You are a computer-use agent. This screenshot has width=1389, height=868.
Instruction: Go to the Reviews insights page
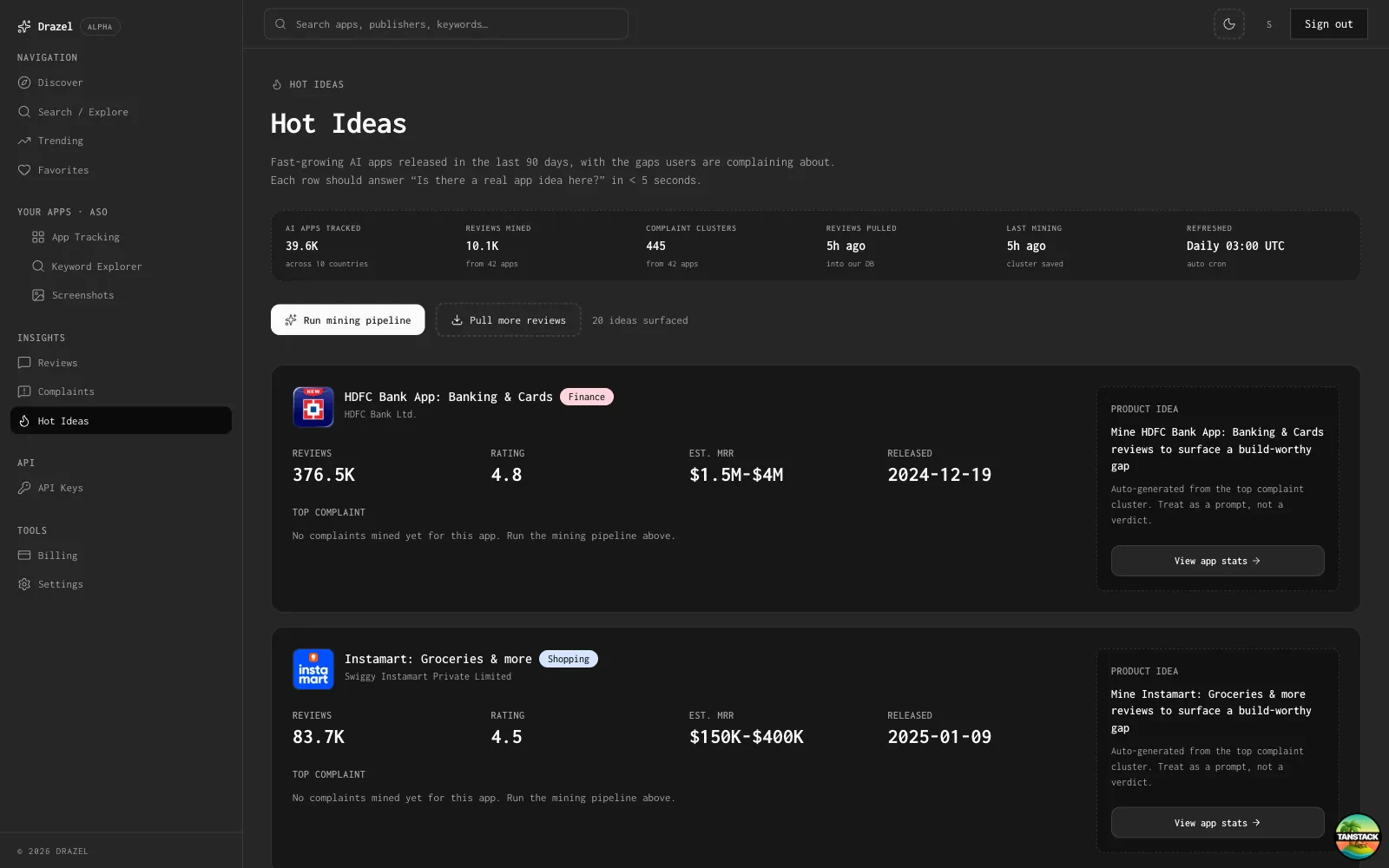(x=121, y=363)
